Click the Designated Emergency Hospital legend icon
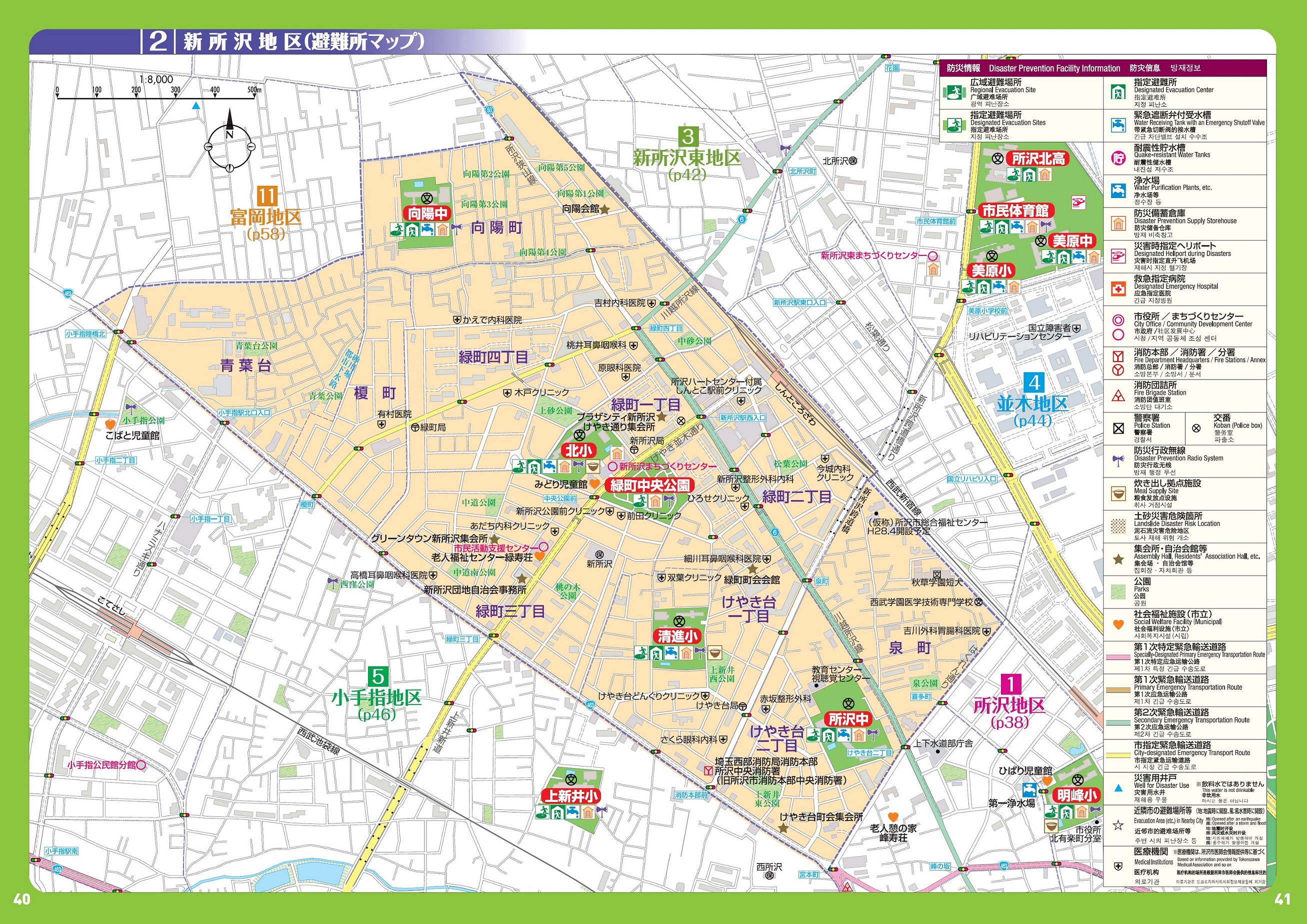Image resolution: width=1307 pixels, height=924 pixels. (x=1118, y=288)
